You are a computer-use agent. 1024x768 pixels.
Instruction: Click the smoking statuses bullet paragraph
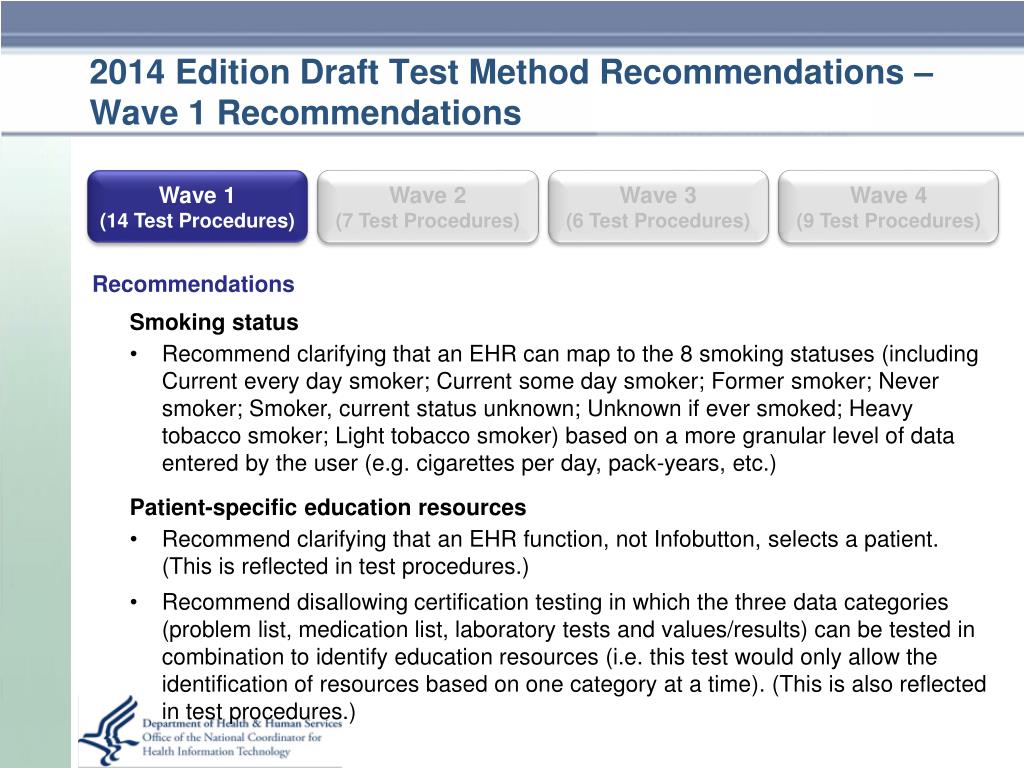pyautogui.click(x=570, y=408)
